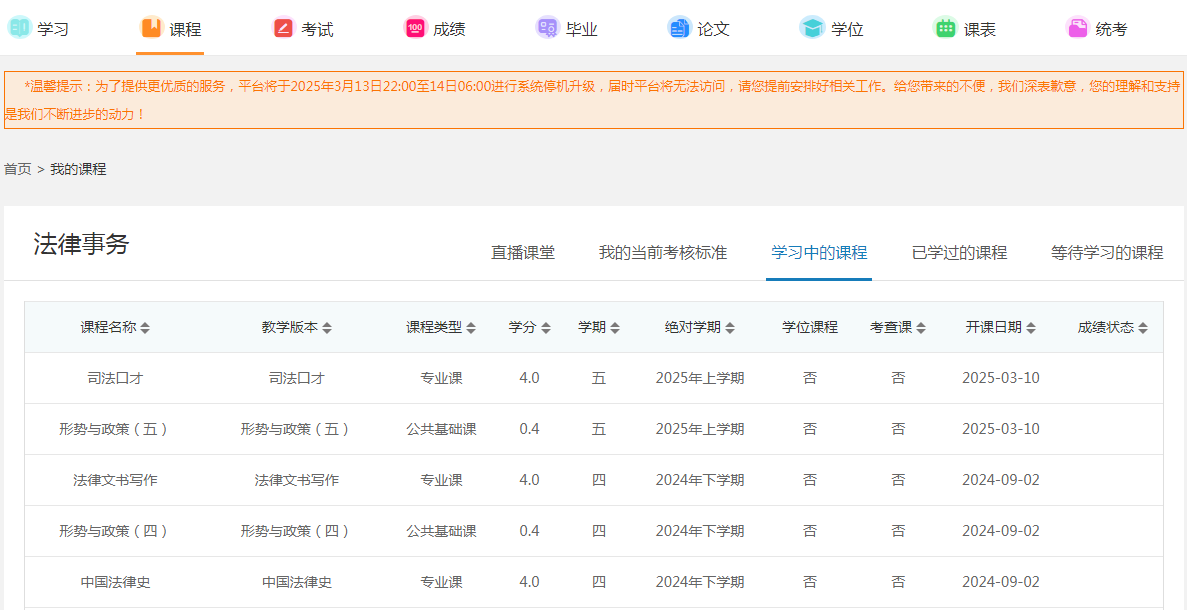Click the purple 毕业 icon

pyautogui.click(x=547, y=28)
